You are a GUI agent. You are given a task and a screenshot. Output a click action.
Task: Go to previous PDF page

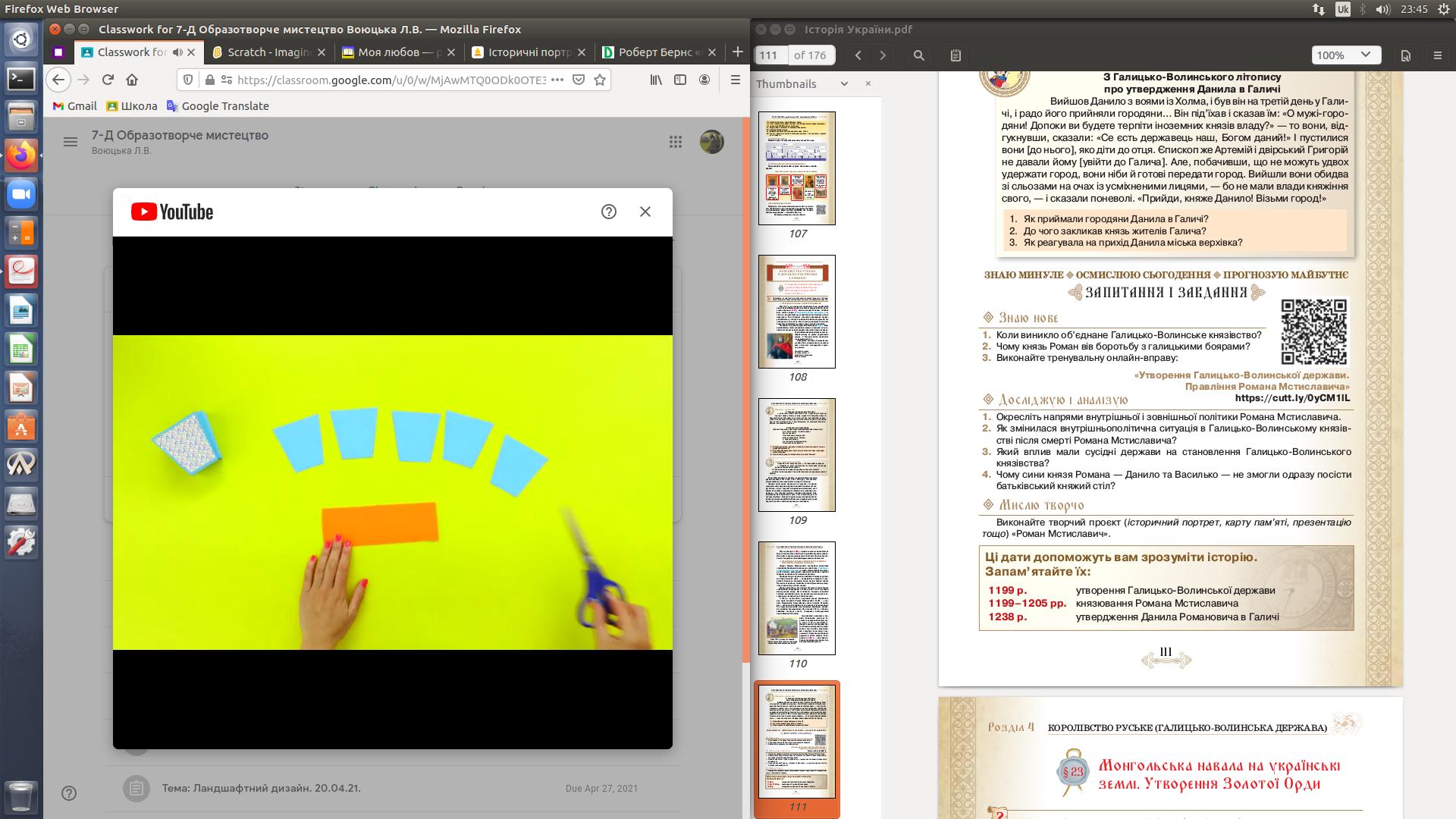pyautogui.click(x=858, y=55)
